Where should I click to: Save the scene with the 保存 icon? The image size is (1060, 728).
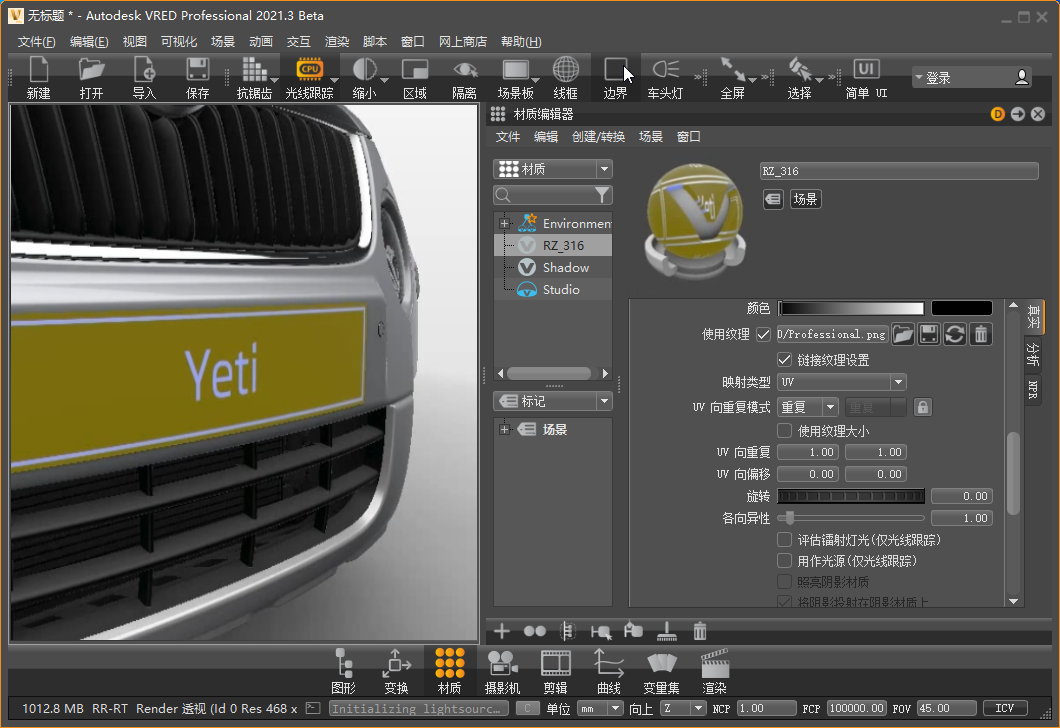coord(197,78)
